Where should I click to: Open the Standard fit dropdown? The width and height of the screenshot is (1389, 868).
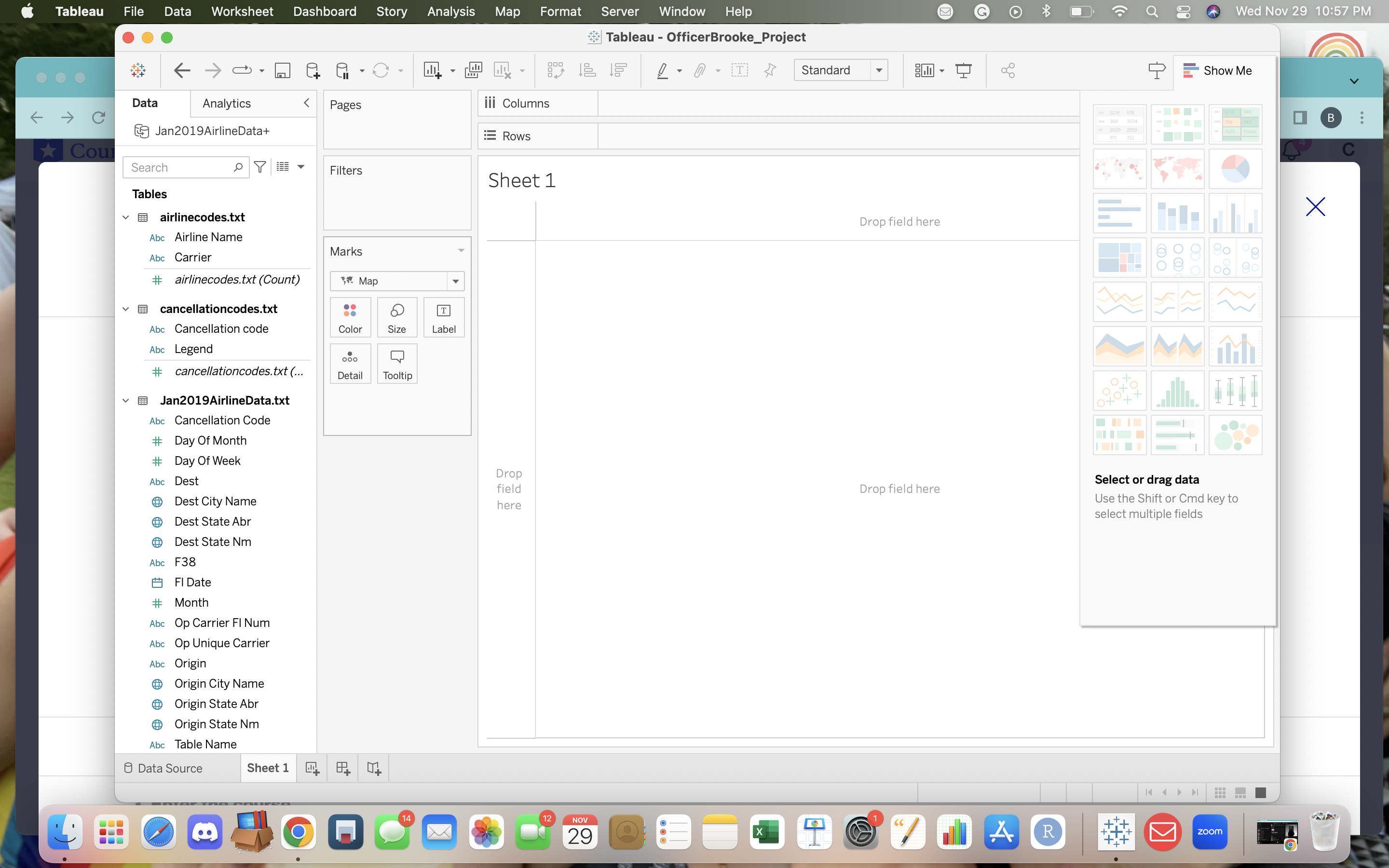pos(880,70)
